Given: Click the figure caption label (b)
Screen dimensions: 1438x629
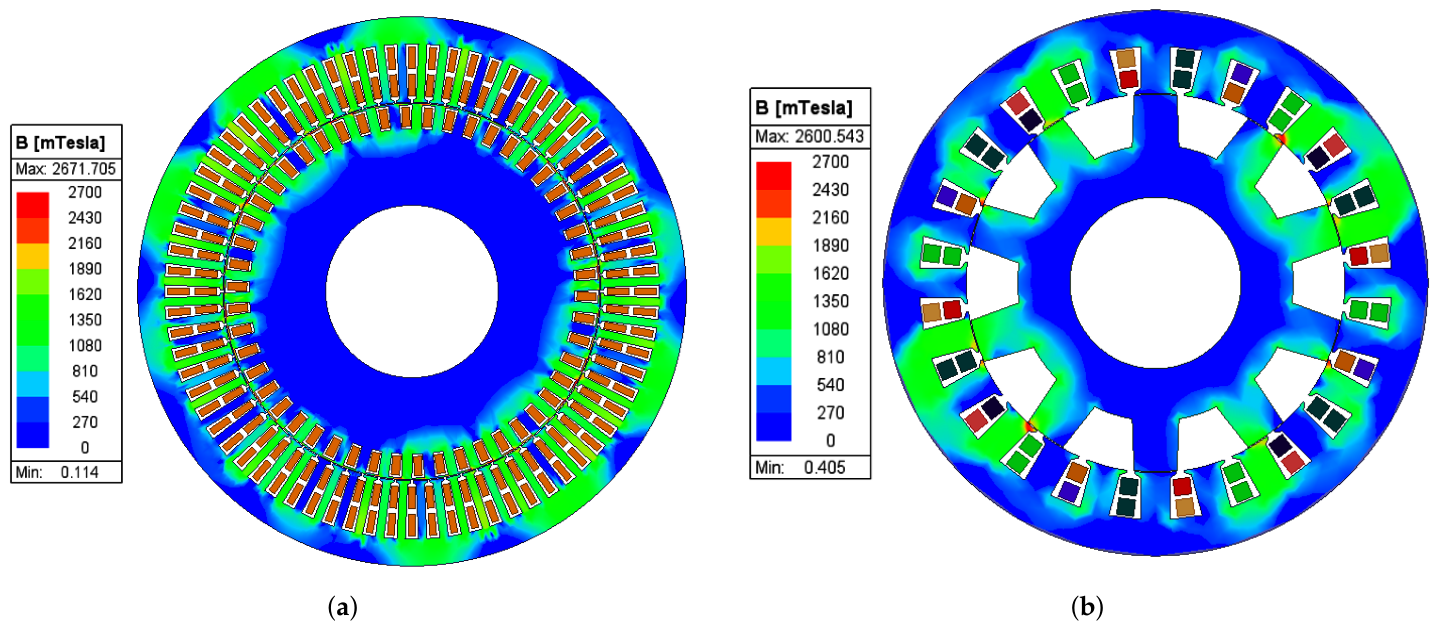Looking at the screenshot, I should [1088, 606].
